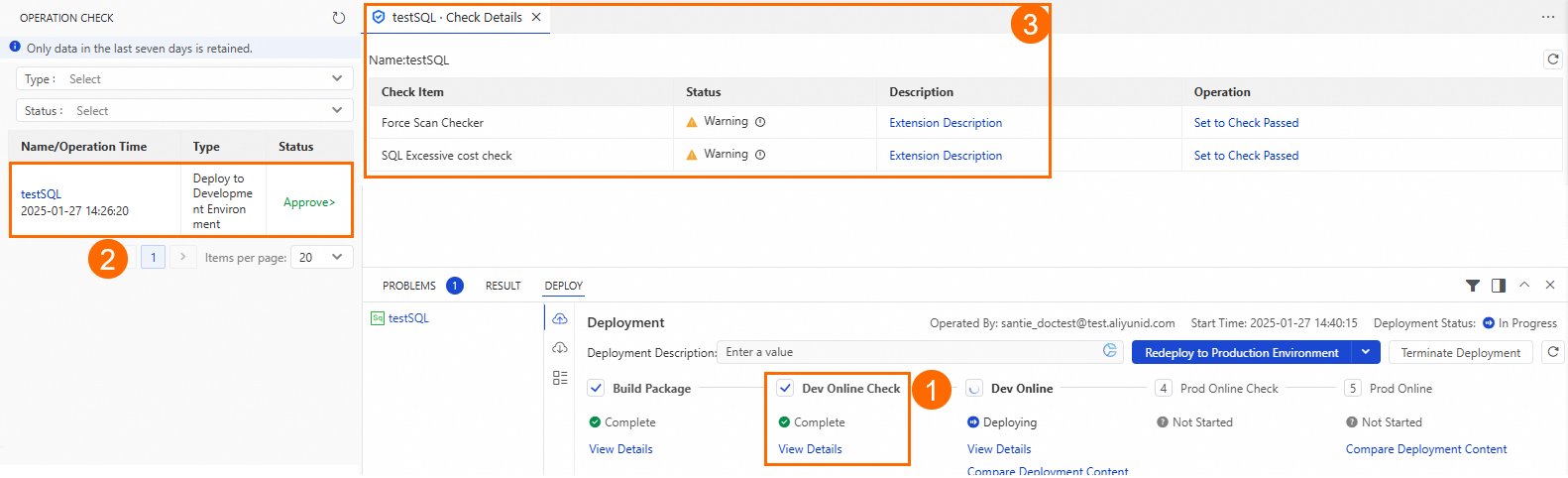This screenshot has height=478, width=1568.
Task: Click the info icon beside Force Scan Warning
Action: [760, 122]
